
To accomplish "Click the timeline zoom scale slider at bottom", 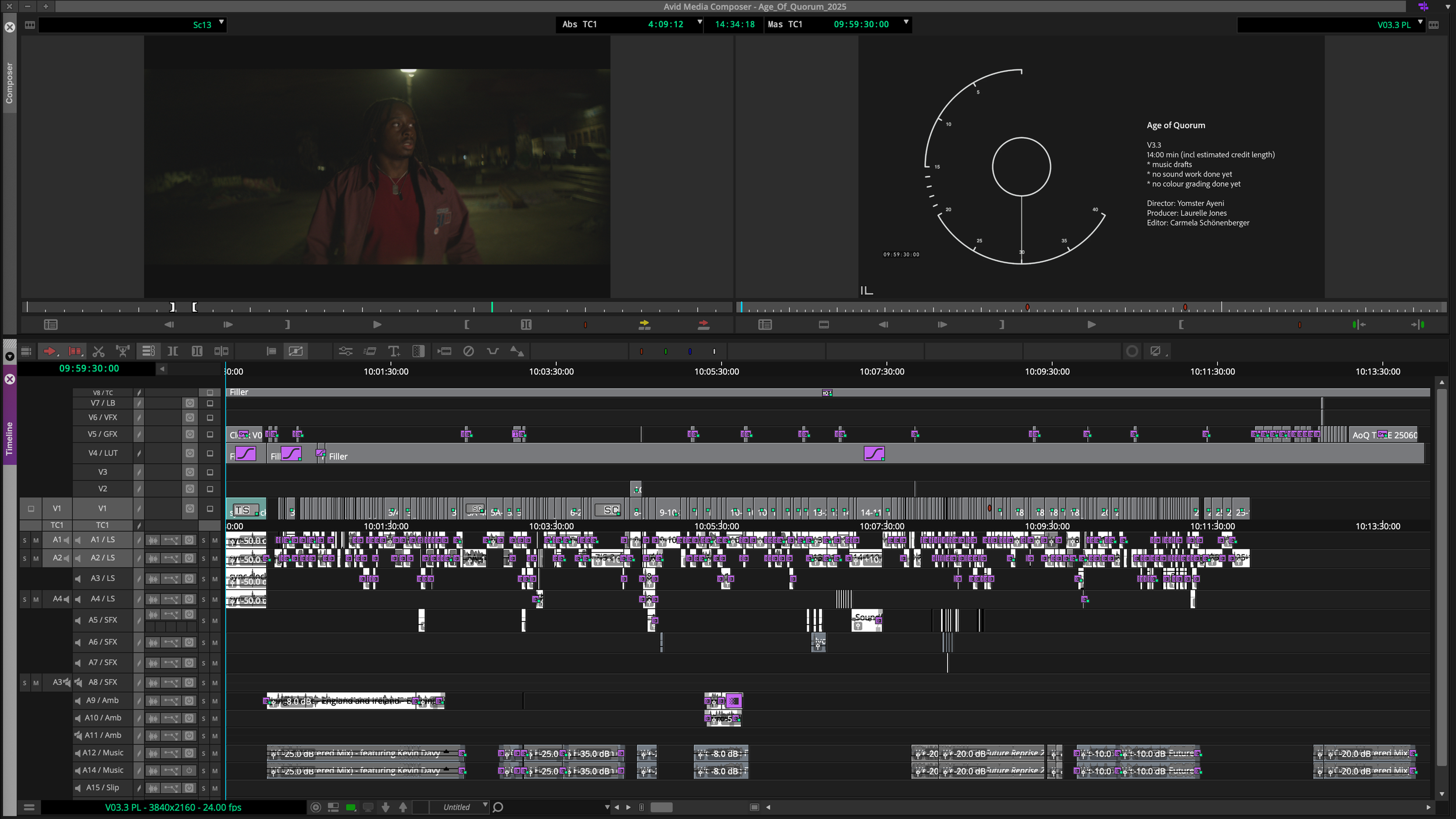I will [x=661, y=807].
